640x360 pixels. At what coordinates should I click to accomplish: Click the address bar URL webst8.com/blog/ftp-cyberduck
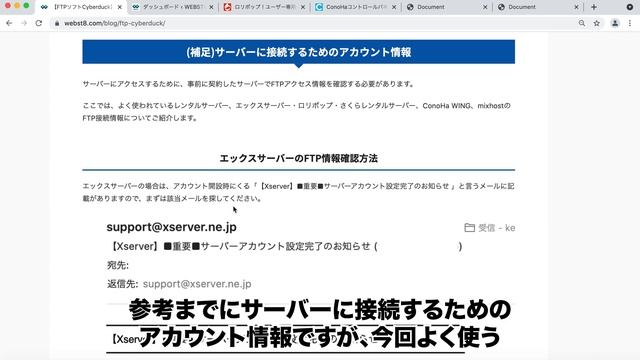coord(115,23)
